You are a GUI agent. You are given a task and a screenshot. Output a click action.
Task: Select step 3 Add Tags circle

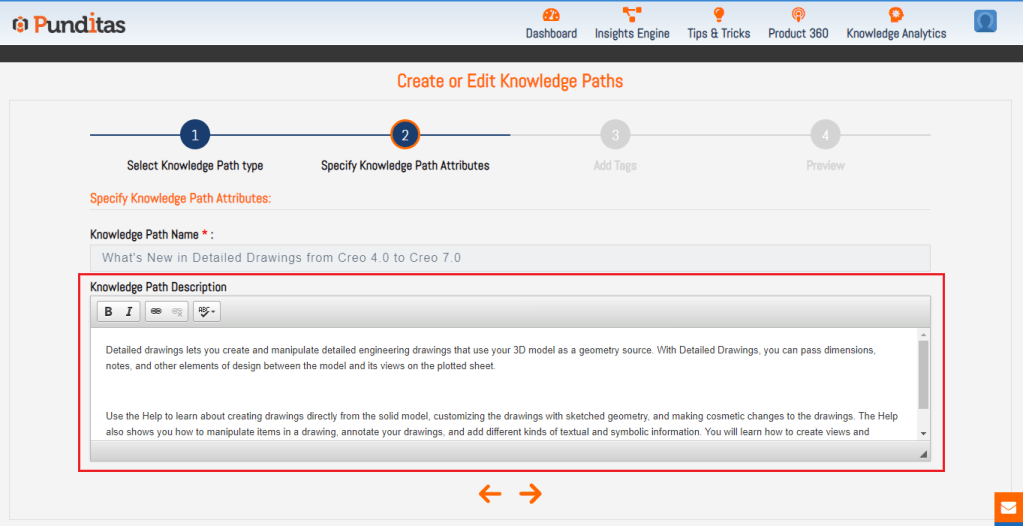point(615,135)
